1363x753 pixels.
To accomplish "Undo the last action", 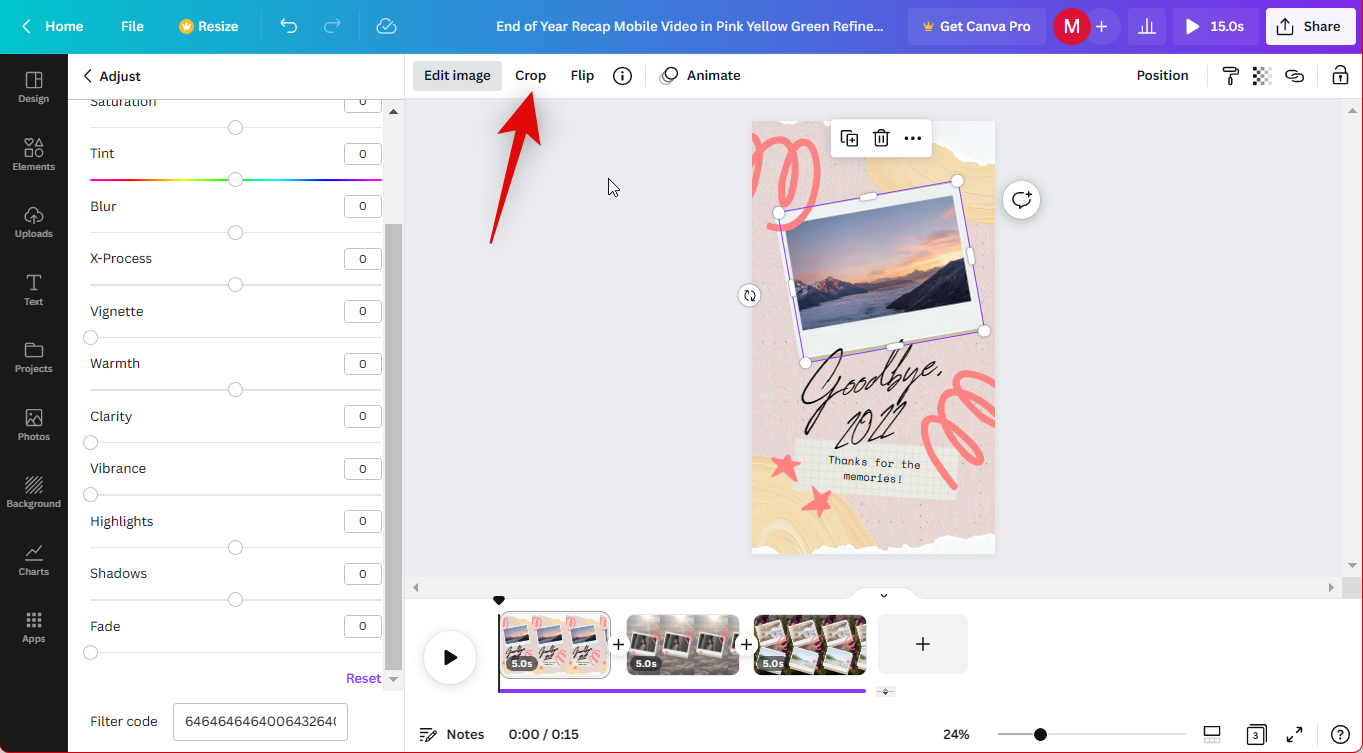I will 289,26.
